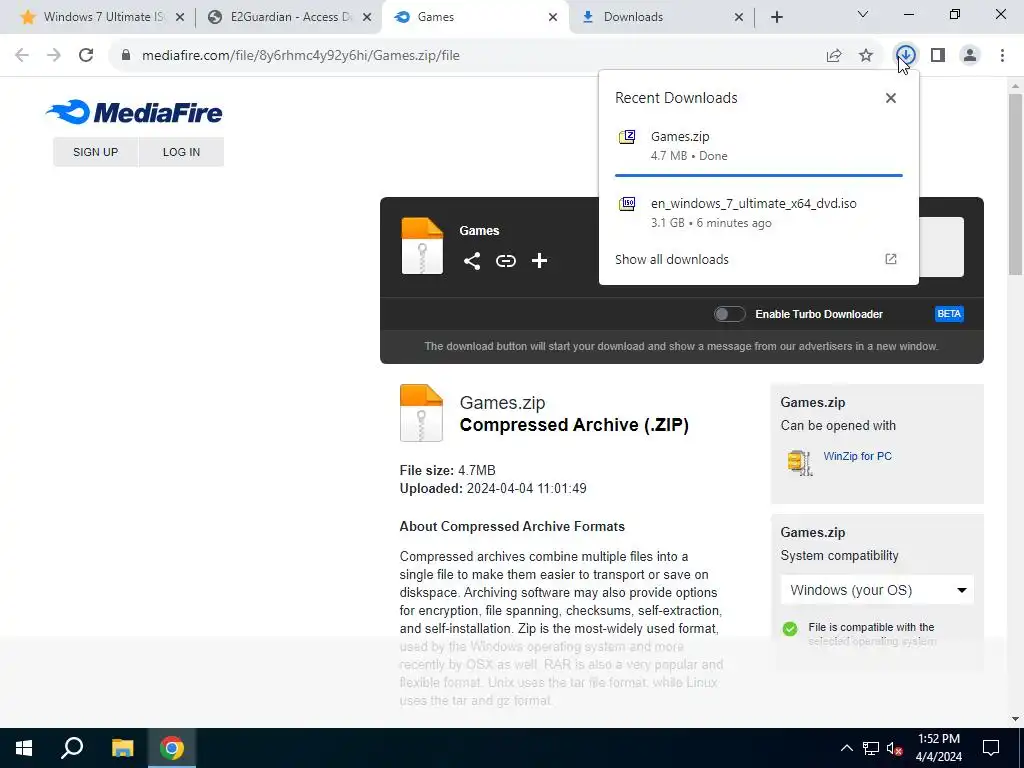Click the Compressed Archive (.ZIP) heading
Image resolution: width=1024 pixels, height=768 pixels.
[x=574, y=425]
